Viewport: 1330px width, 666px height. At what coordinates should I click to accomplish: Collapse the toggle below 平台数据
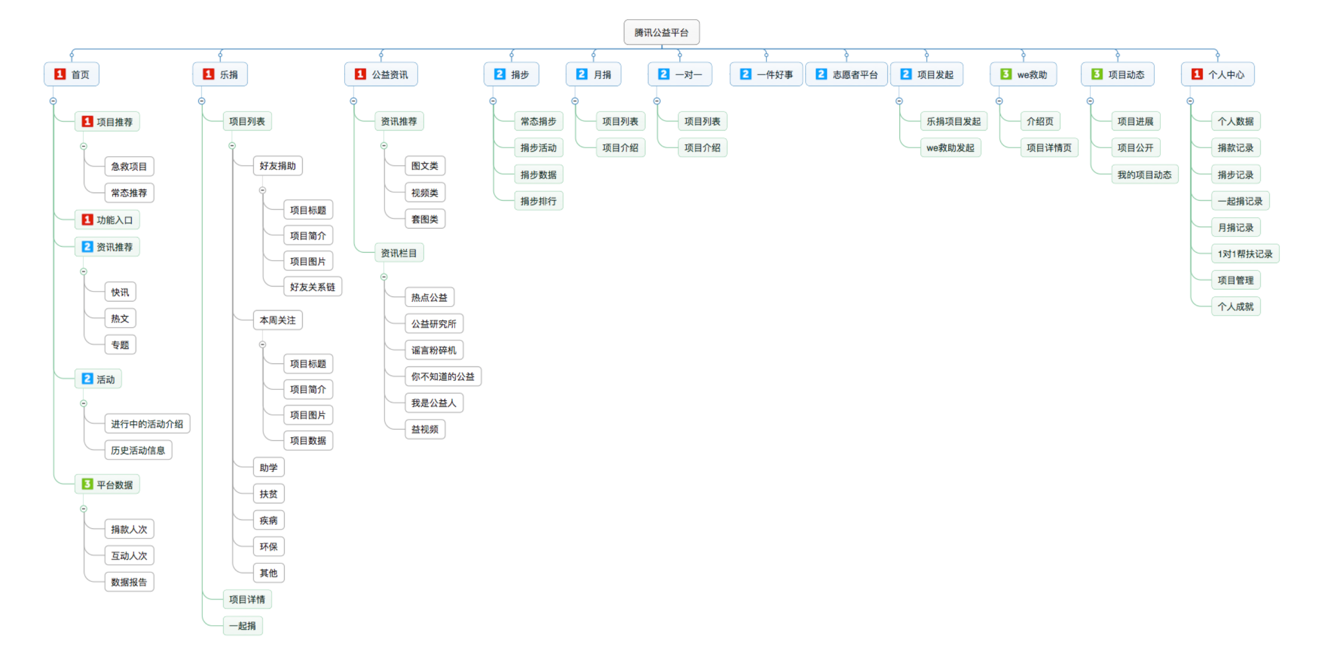coord(84,509)
